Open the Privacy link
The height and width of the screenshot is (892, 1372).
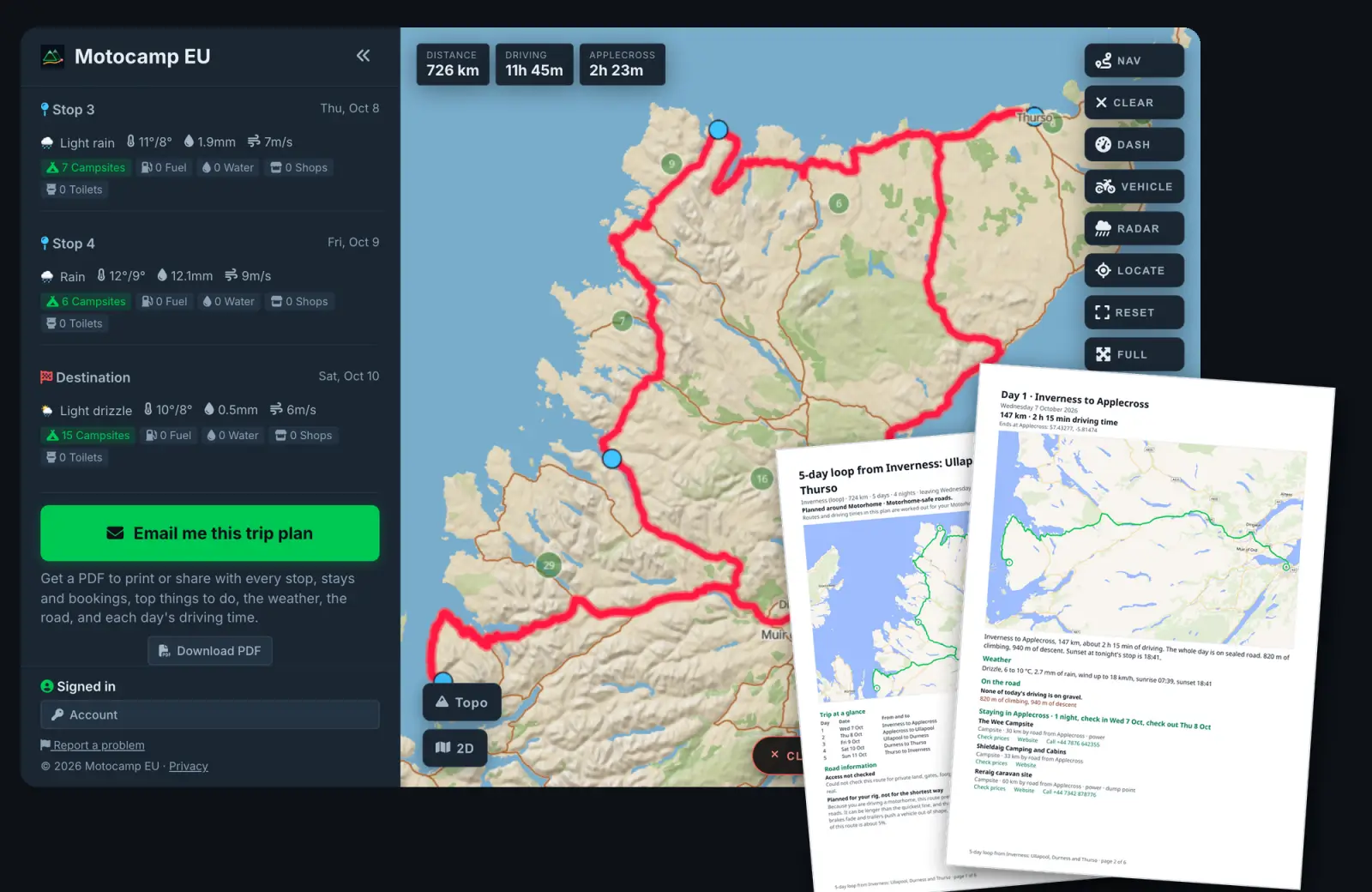(x=189, y=766)
